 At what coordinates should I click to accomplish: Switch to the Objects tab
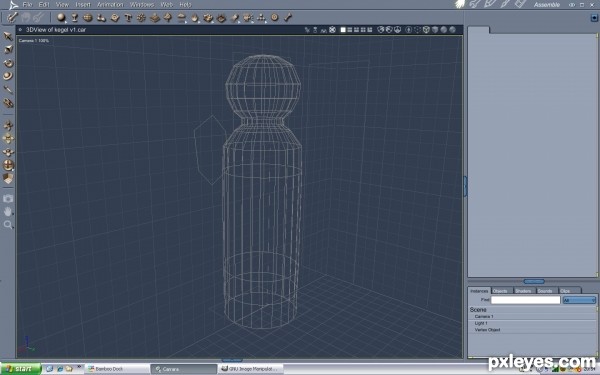pos(501,291)
